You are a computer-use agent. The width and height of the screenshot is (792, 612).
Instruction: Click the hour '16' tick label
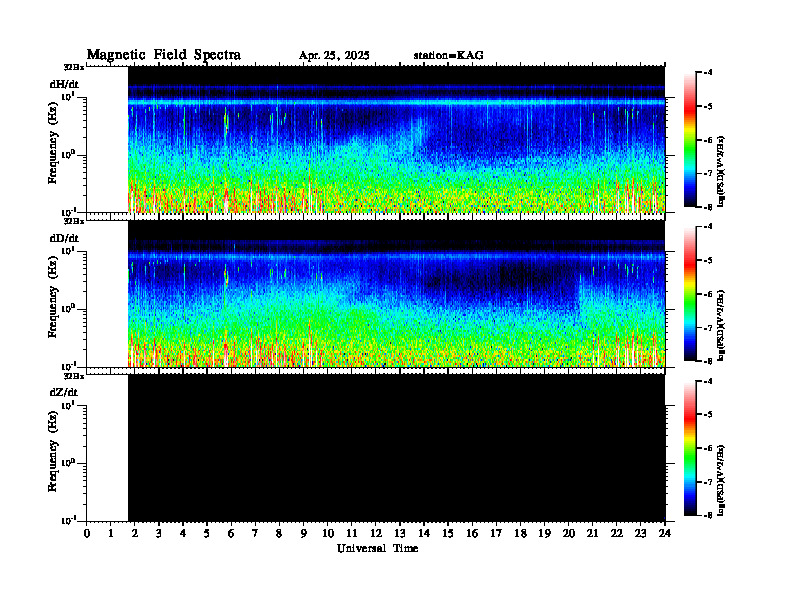[472, 534]
